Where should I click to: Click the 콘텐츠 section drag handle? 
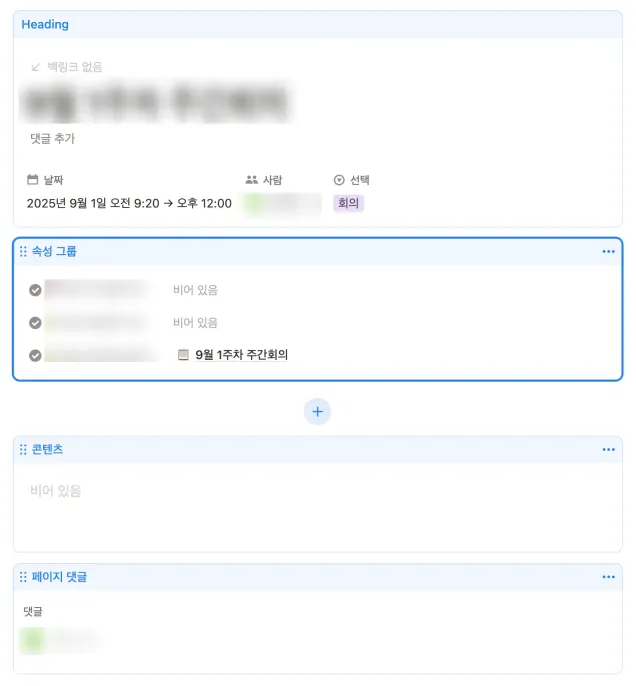coord(23,449)
